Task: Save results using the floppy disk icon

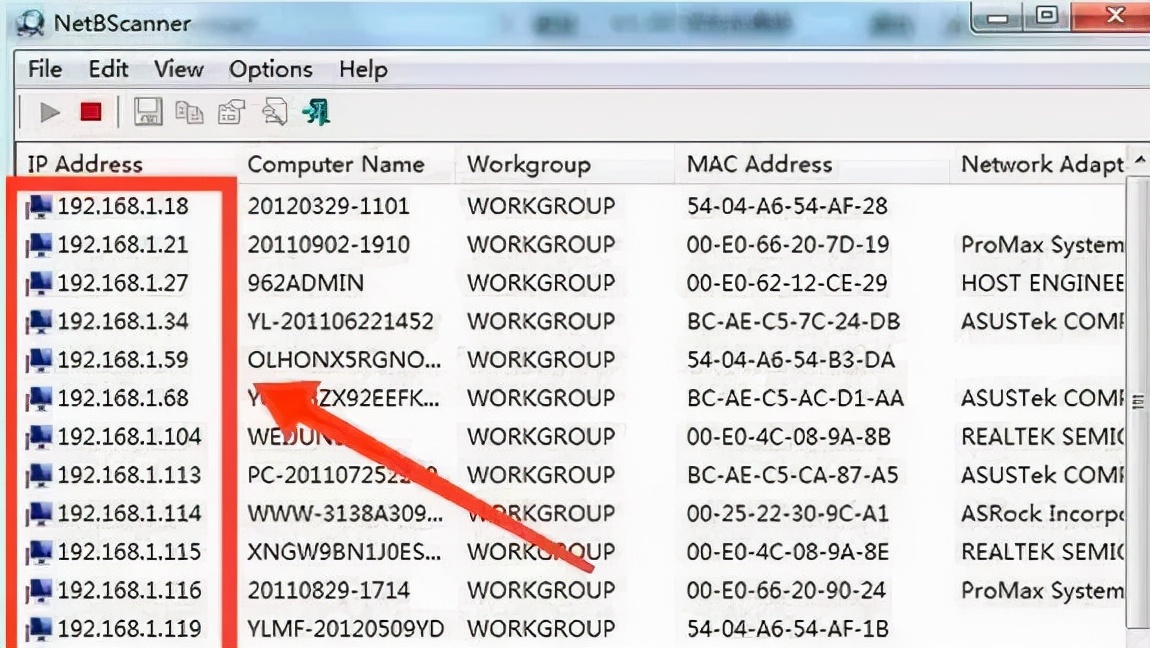Action: pyautogui.click(x=147, y=111)
